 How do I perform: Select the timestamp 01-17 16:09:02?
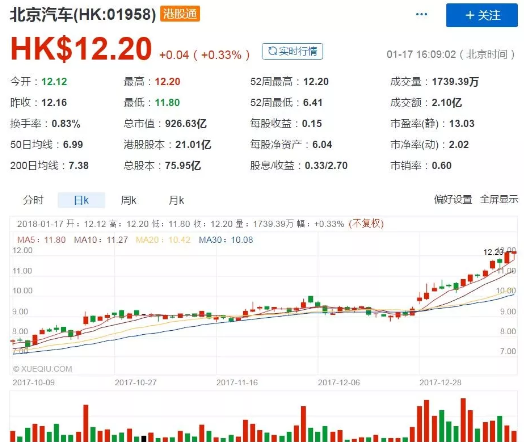point(421,54)
